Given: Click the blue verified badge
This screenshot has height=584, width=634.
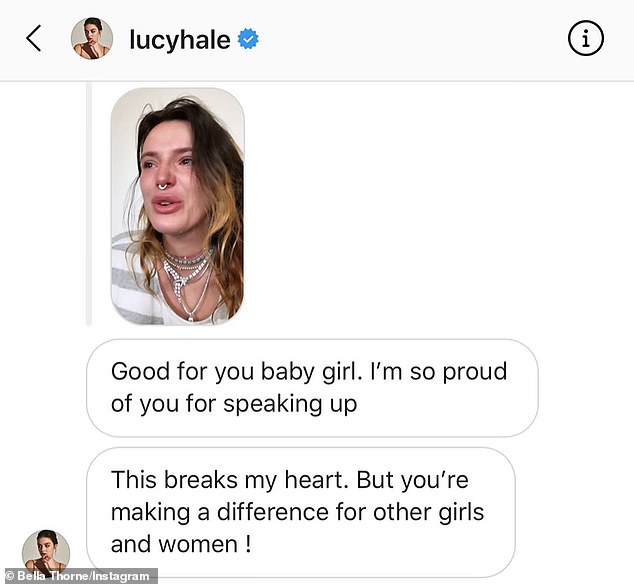Looking at the screenshot, I should pyautogui.click(x=249, y=40).
